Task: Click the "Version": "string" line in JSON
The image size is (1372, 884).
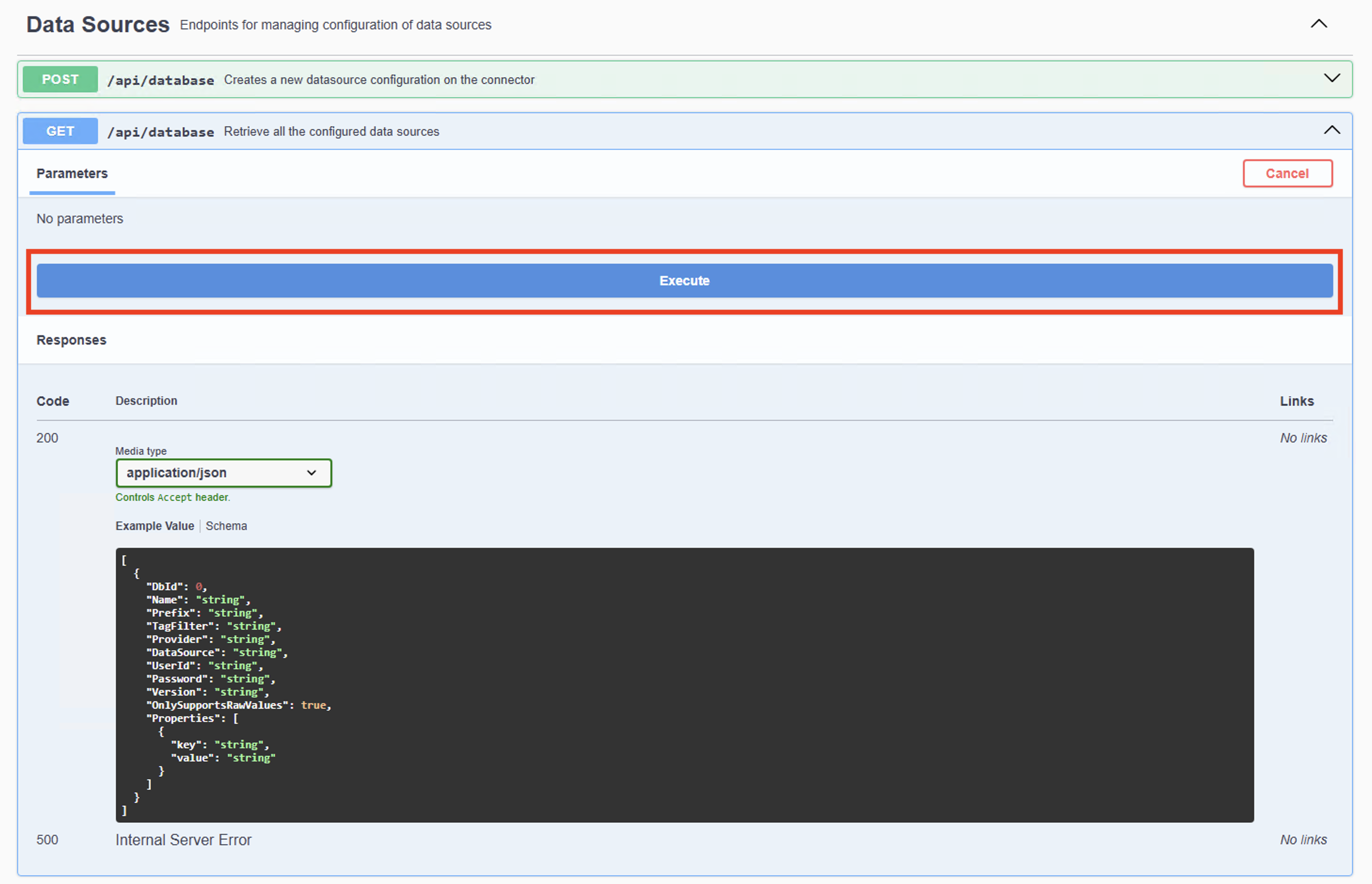Action: pos(207,691)
